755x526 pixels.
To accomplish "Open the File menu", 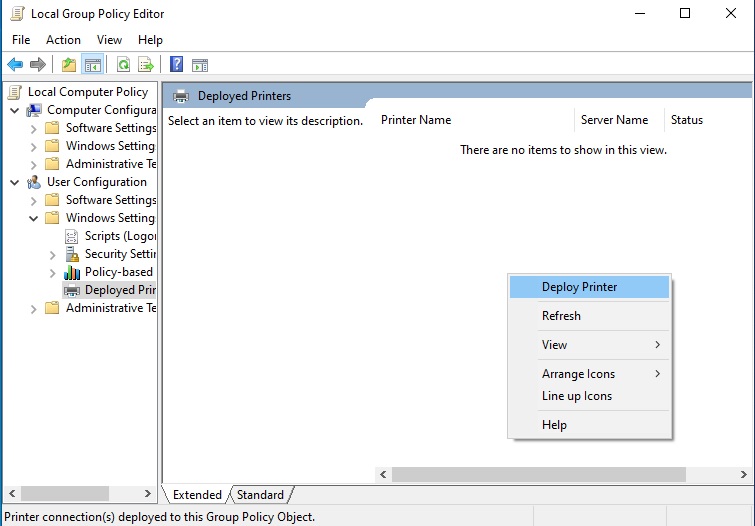I will (21, 40).
